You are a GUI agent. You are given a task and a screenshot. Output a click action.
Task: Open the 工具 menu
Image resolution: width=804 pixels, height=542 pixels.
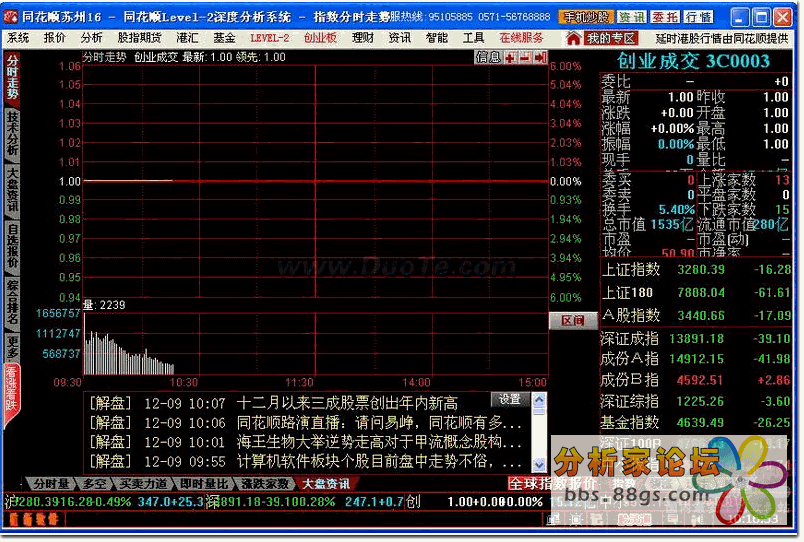(473, 38)
